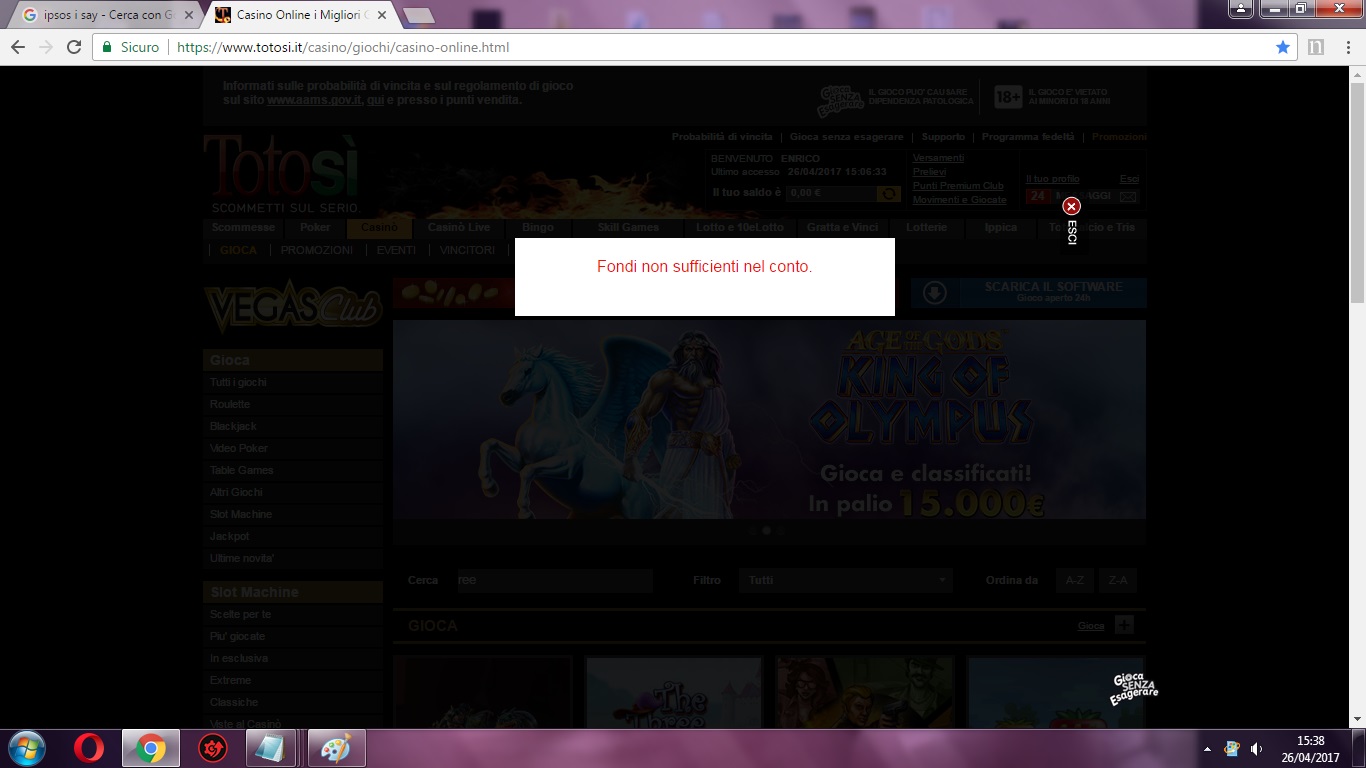Click the Vegas Club logo

click(293, 305)
